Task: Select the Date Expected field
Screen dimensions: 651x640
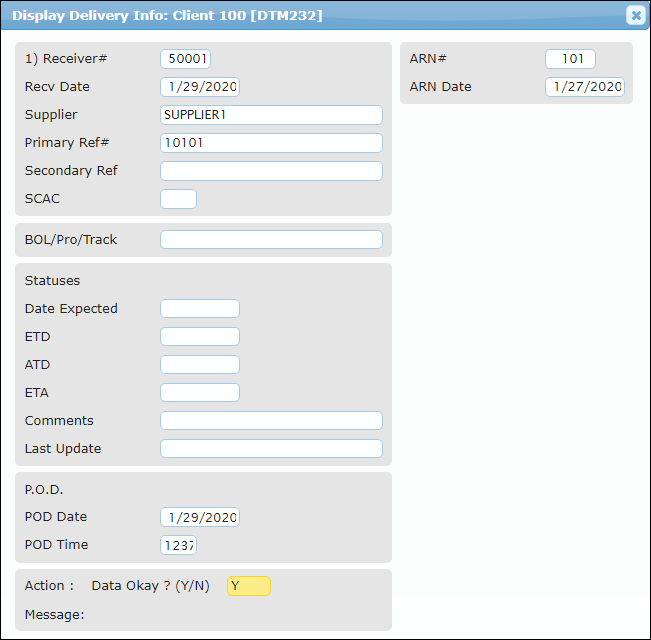Action: point(200,309)
